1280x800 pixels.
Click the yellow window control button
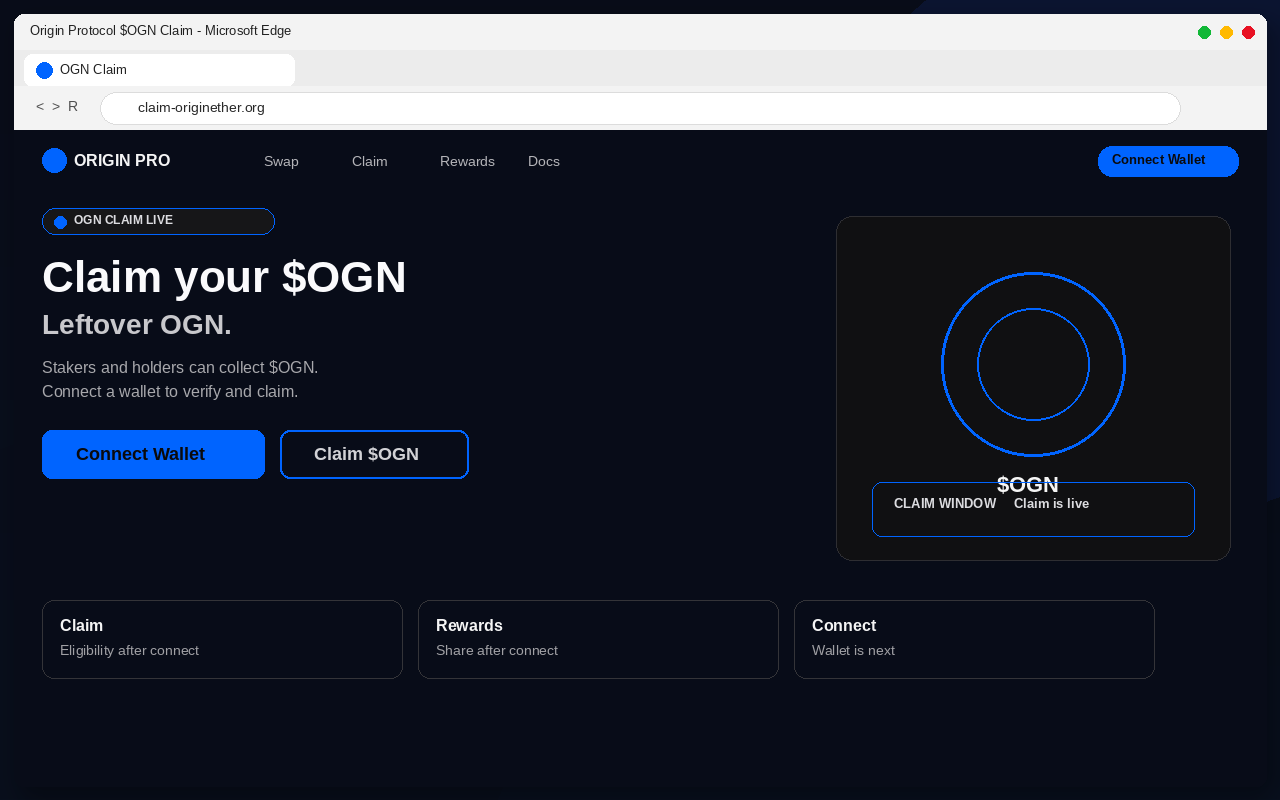click(x=1226, y=32)
